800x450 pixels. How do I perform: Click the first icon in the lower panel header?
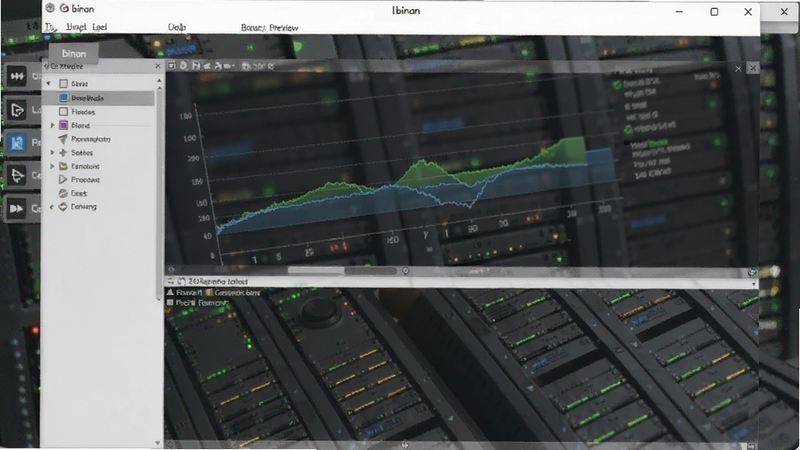click(171, 281)
